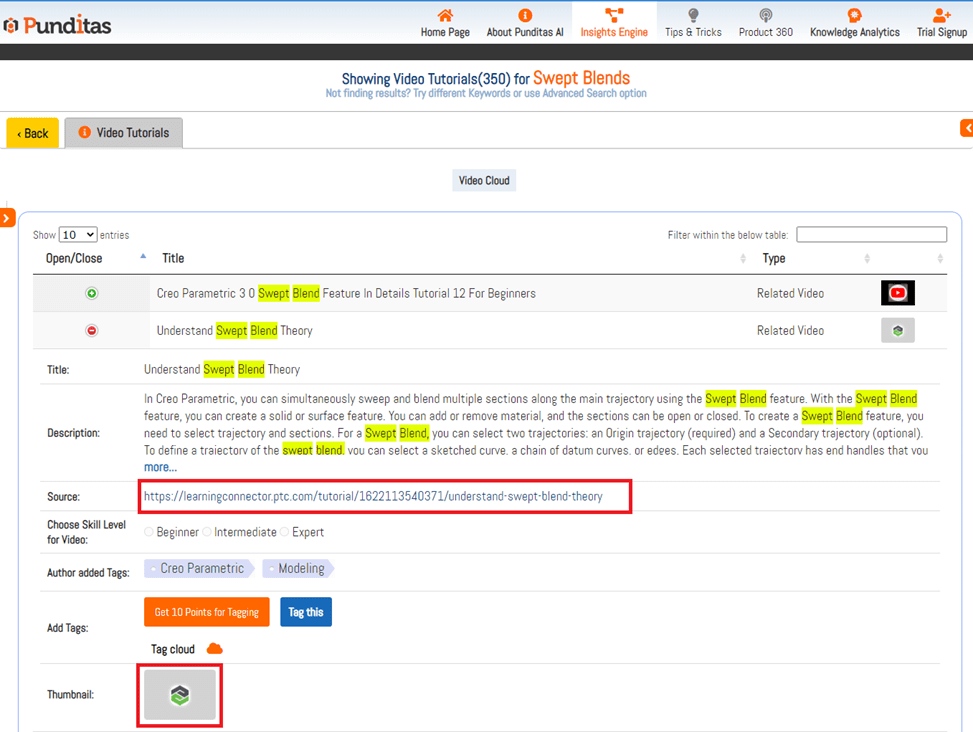Open the Insights Engine menu item

614,23
